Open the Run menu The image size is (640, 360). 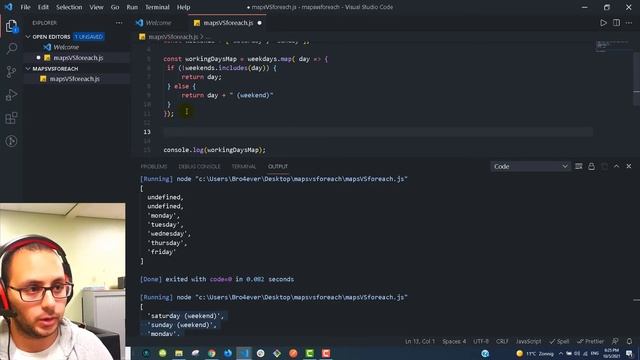coord(132,7)
